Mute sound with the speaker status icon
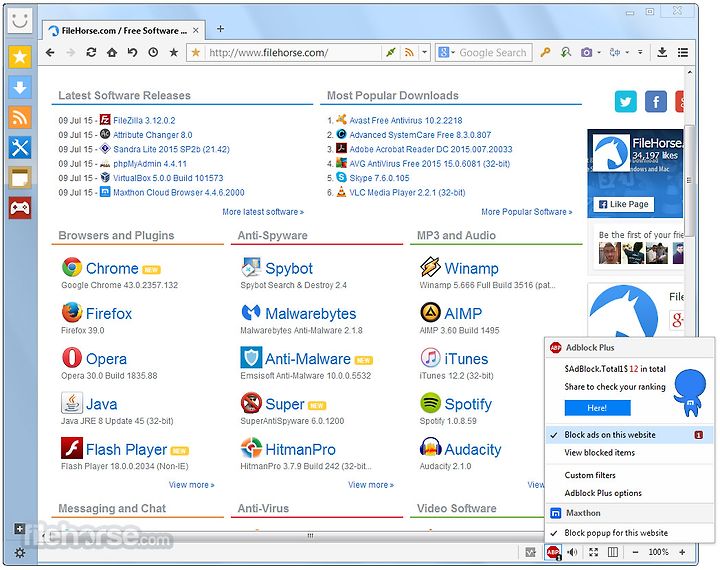720x570 pixels. (x=572, y=552)
